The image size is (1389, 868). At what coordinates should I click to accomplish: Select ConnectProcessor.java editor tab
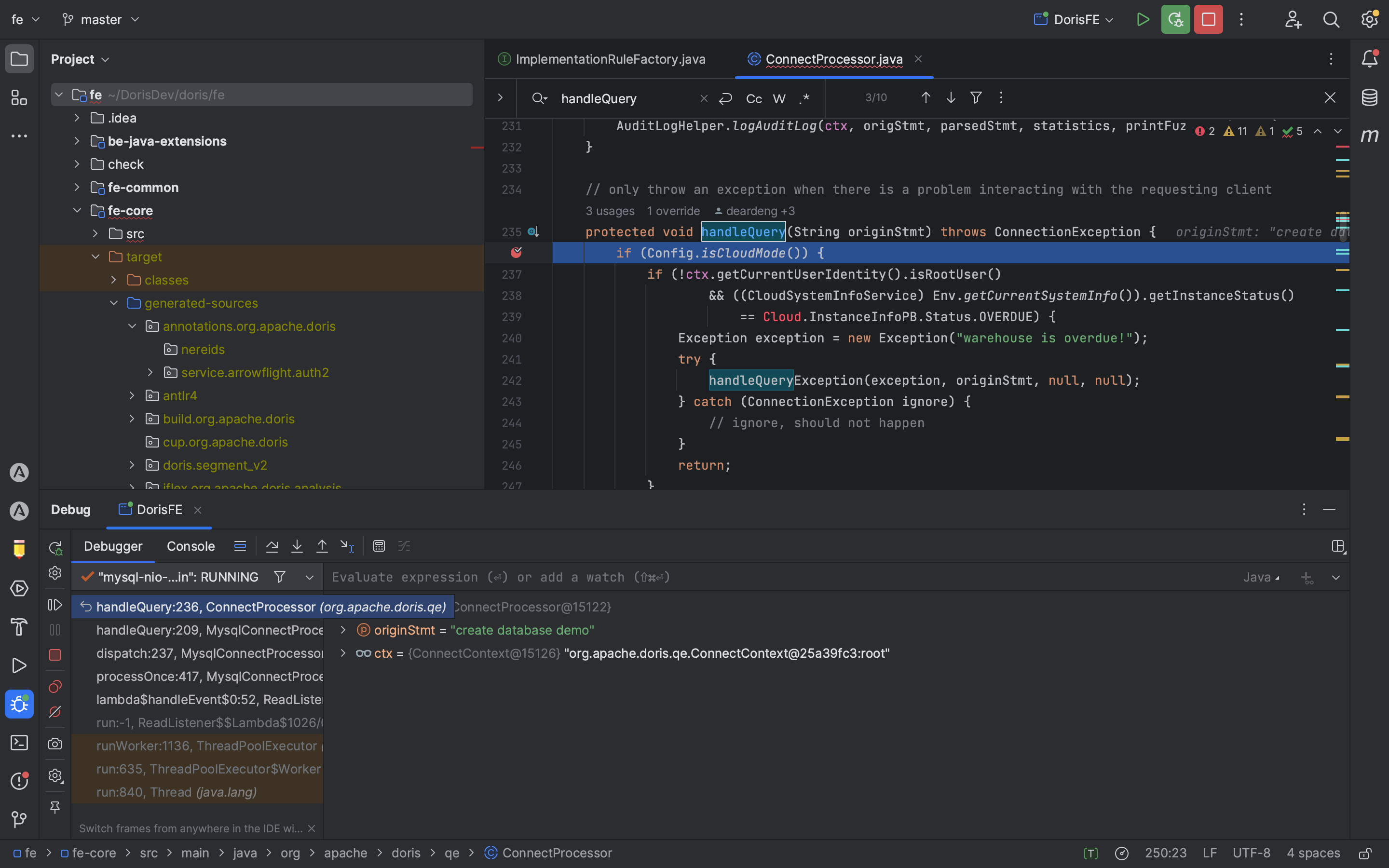(x=833, y=59)
